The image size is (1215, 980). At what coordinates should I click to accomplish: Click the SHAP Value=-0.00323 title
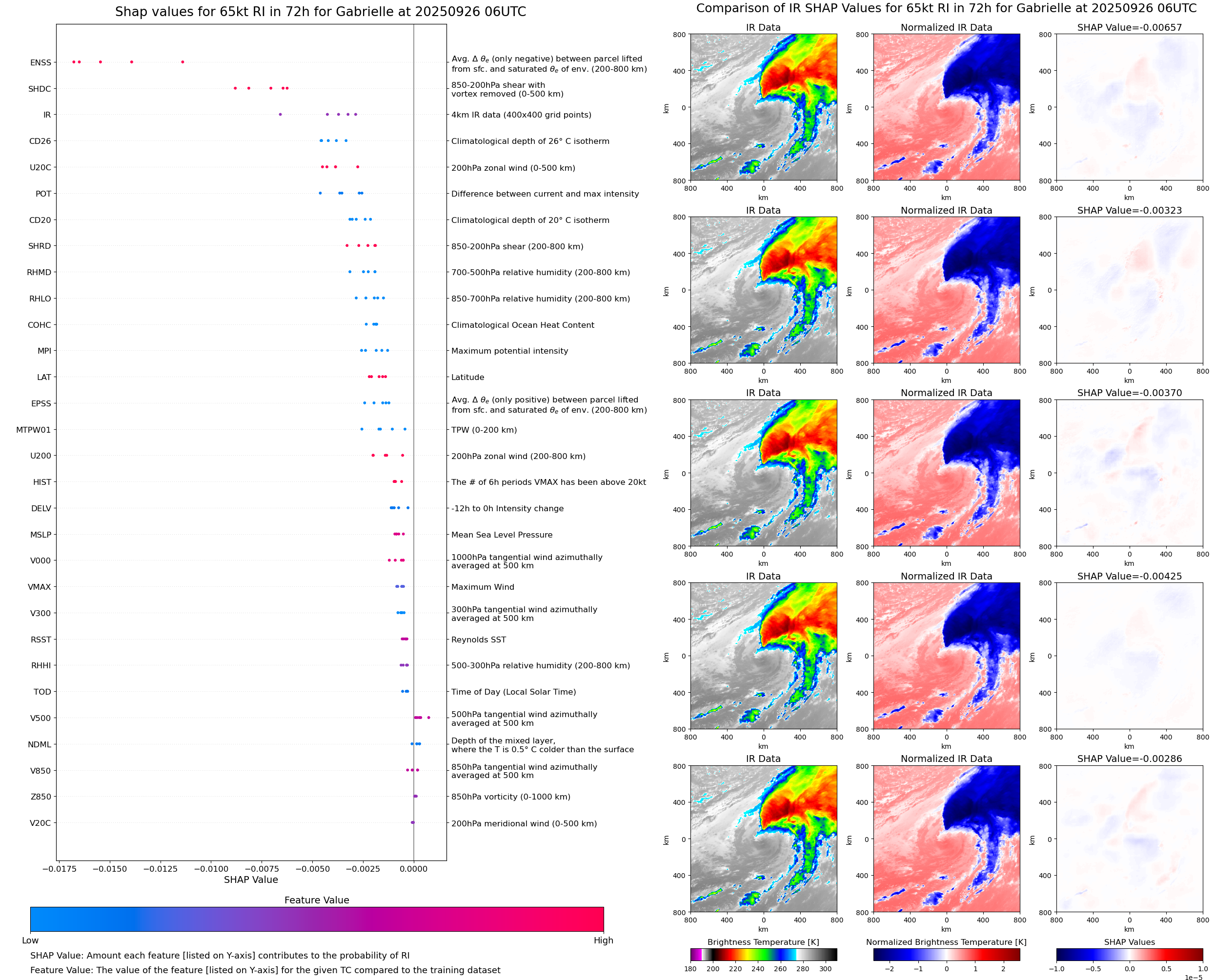[x=1129, y=210]
